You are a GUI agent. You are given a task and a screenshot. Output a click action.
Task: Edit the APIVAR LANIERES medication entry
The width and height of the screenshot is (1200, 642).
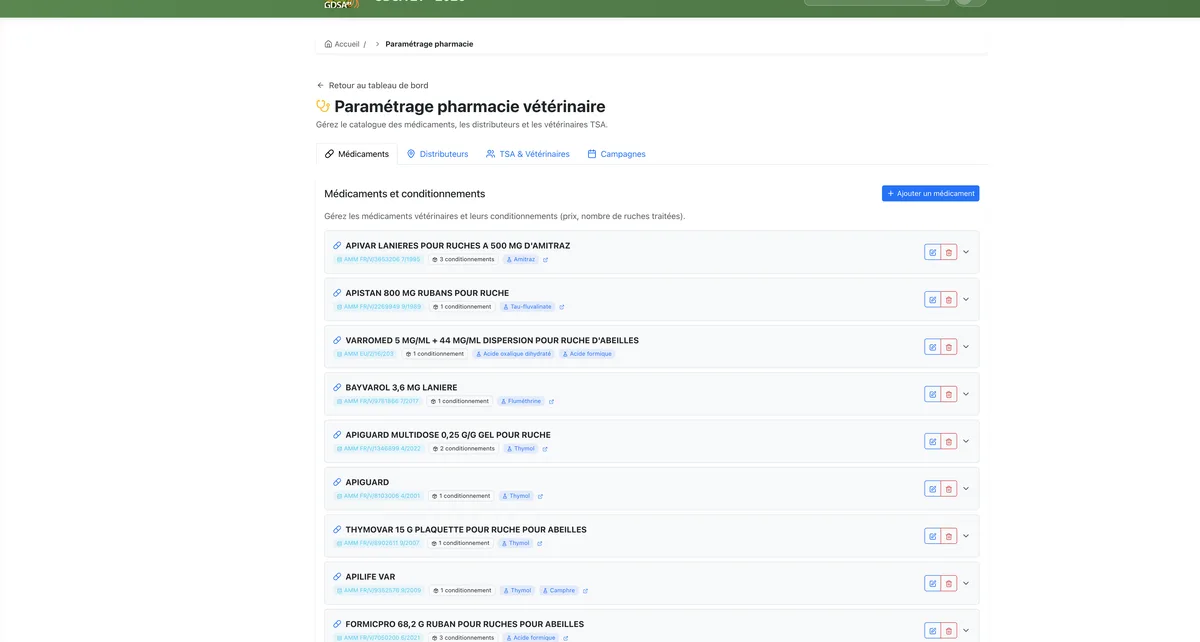(931, 251)
